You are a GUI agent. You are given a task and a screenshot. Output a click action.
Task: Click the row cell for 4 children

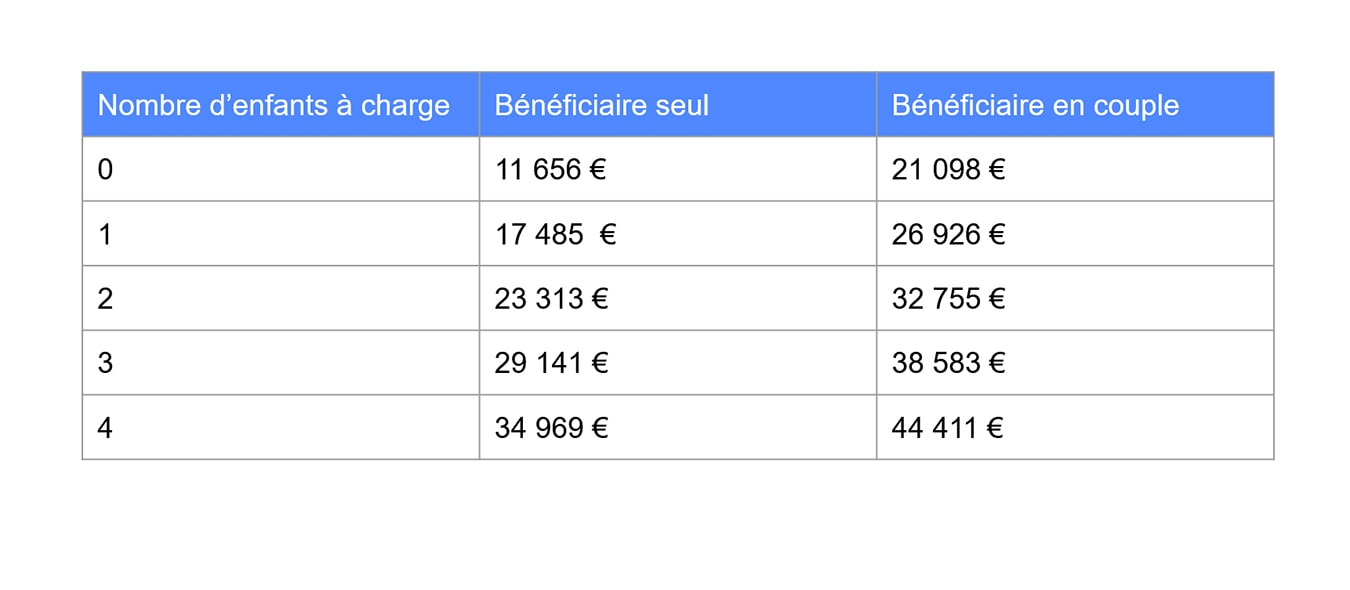point(105,428)
